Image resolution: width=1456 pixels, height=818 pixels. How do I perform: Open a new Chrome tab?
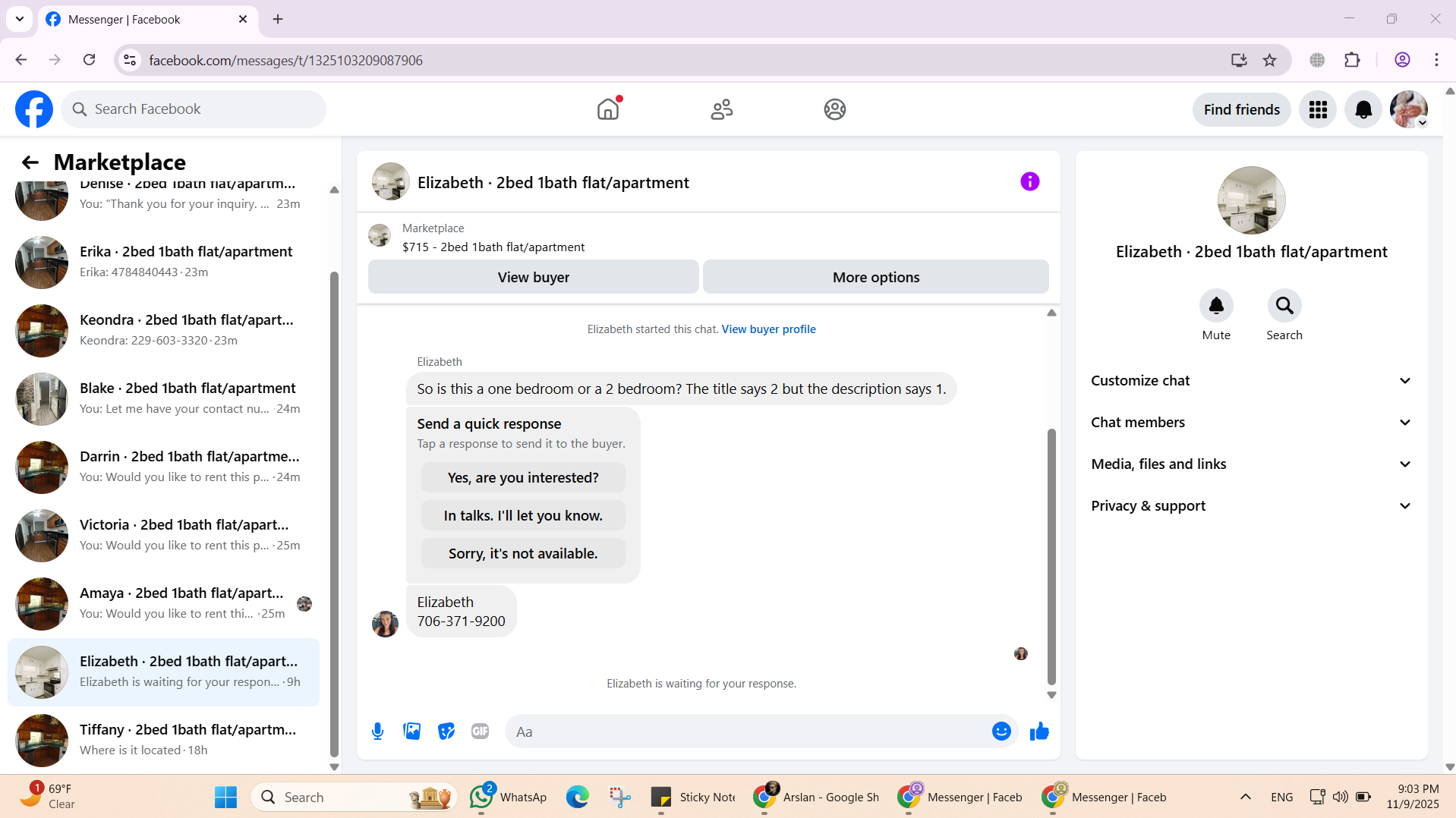click(278, 19)
